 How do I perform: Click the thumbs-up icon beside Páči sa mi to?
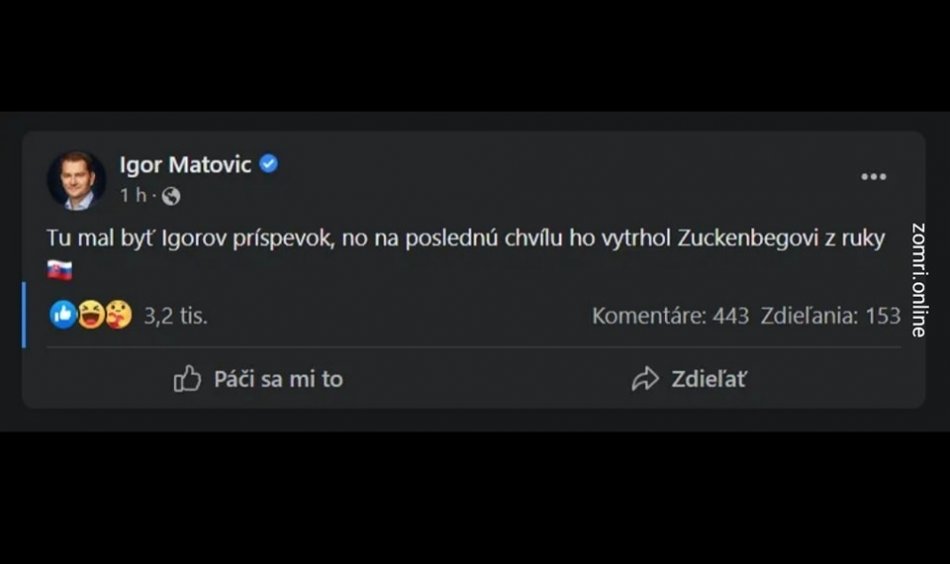[187, 379]
